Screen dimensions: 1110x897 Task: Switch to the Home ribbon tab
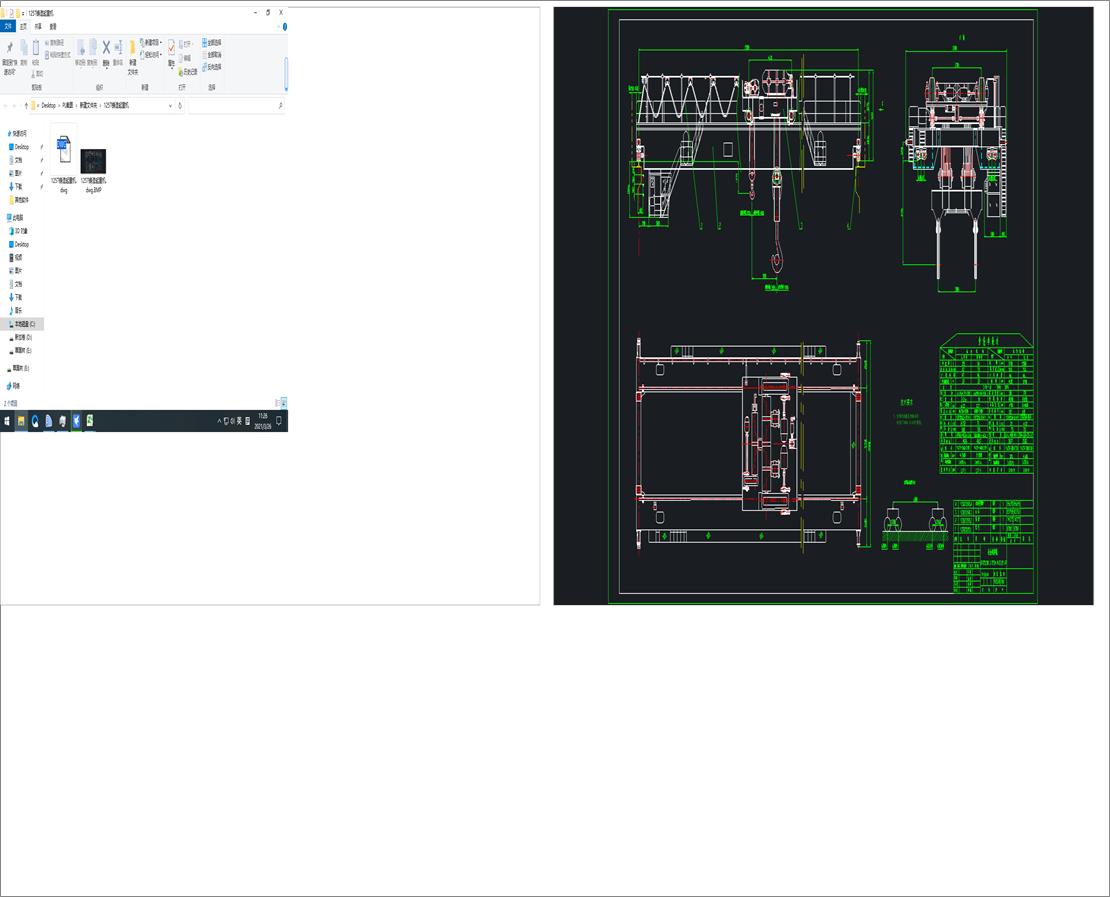(23, 26)
